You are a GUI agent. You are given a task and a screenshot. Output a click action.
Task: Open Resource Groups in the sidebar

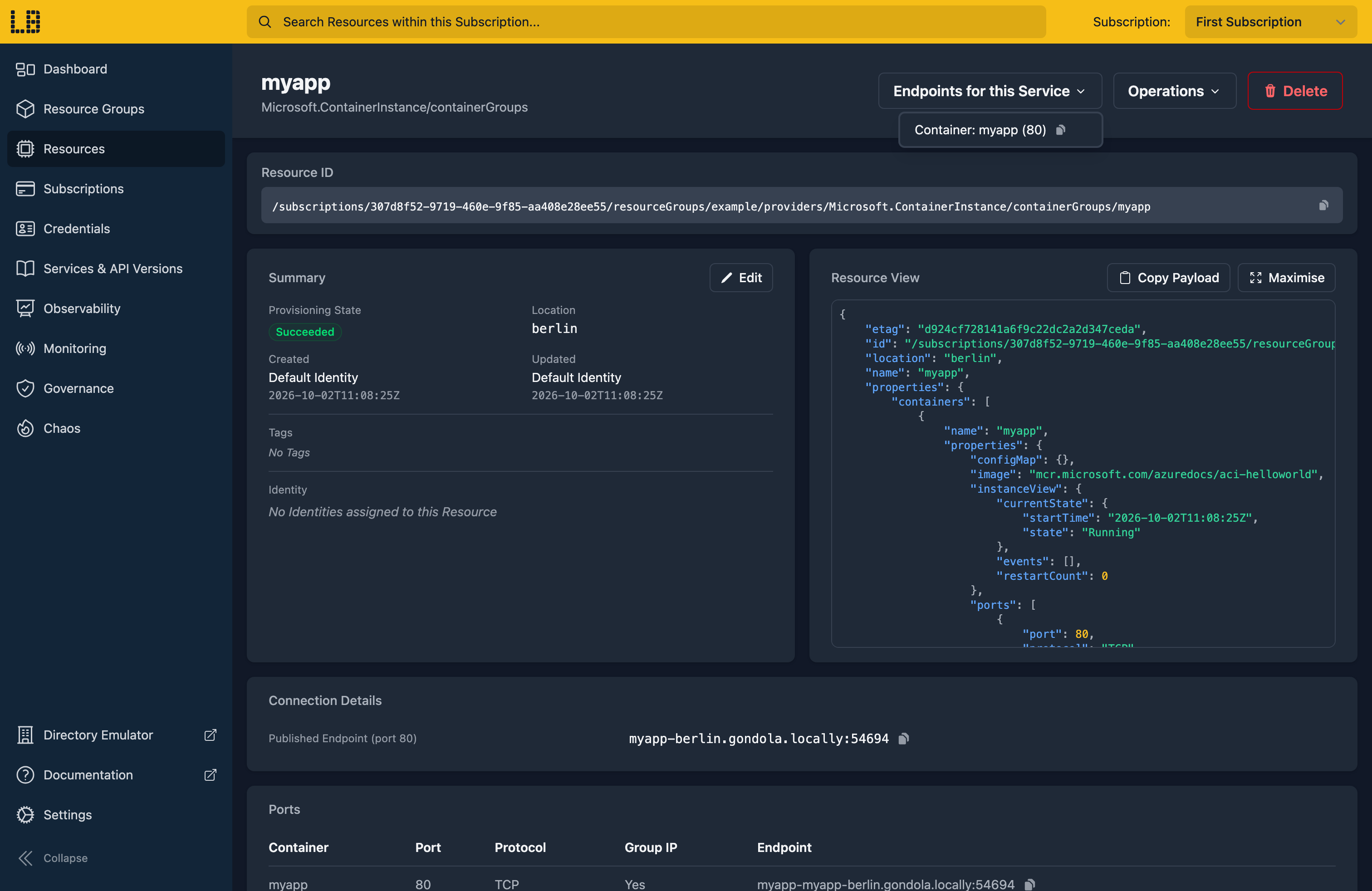click(x=116, y=109)
